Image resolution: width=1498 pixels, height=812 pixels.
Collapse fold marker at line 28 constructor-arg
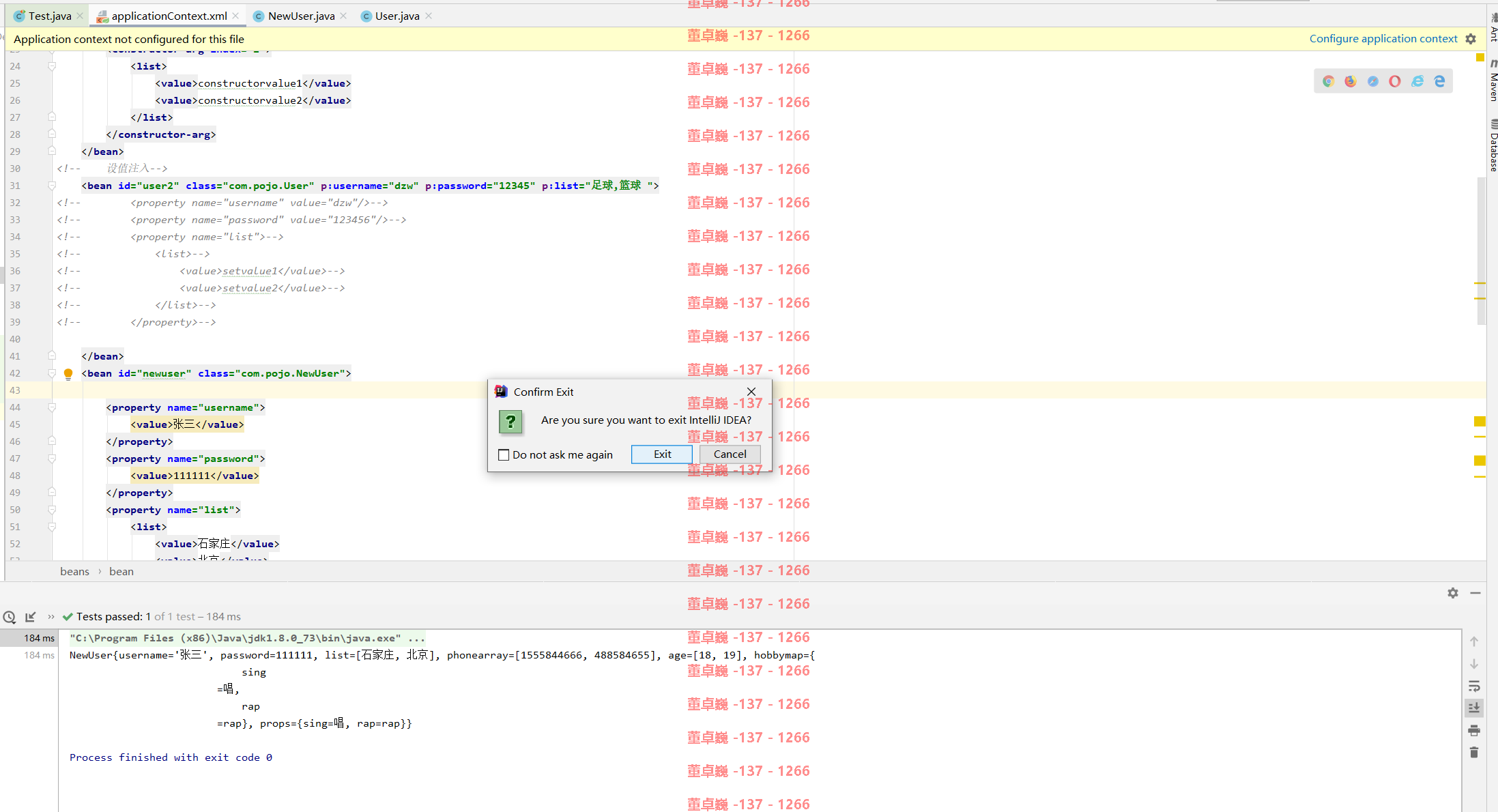52,134
